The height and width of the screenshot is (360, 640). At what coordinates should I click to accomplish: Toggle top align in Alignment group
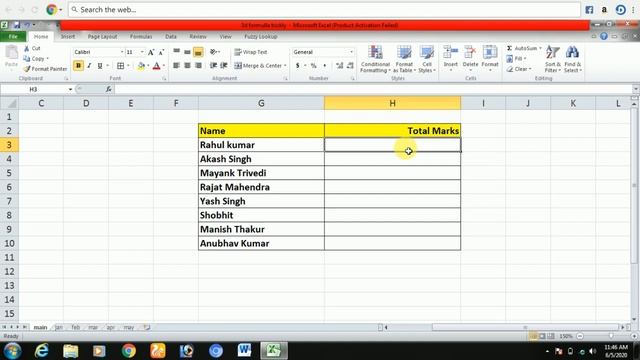pyautogui.click(x=176, y=52)
